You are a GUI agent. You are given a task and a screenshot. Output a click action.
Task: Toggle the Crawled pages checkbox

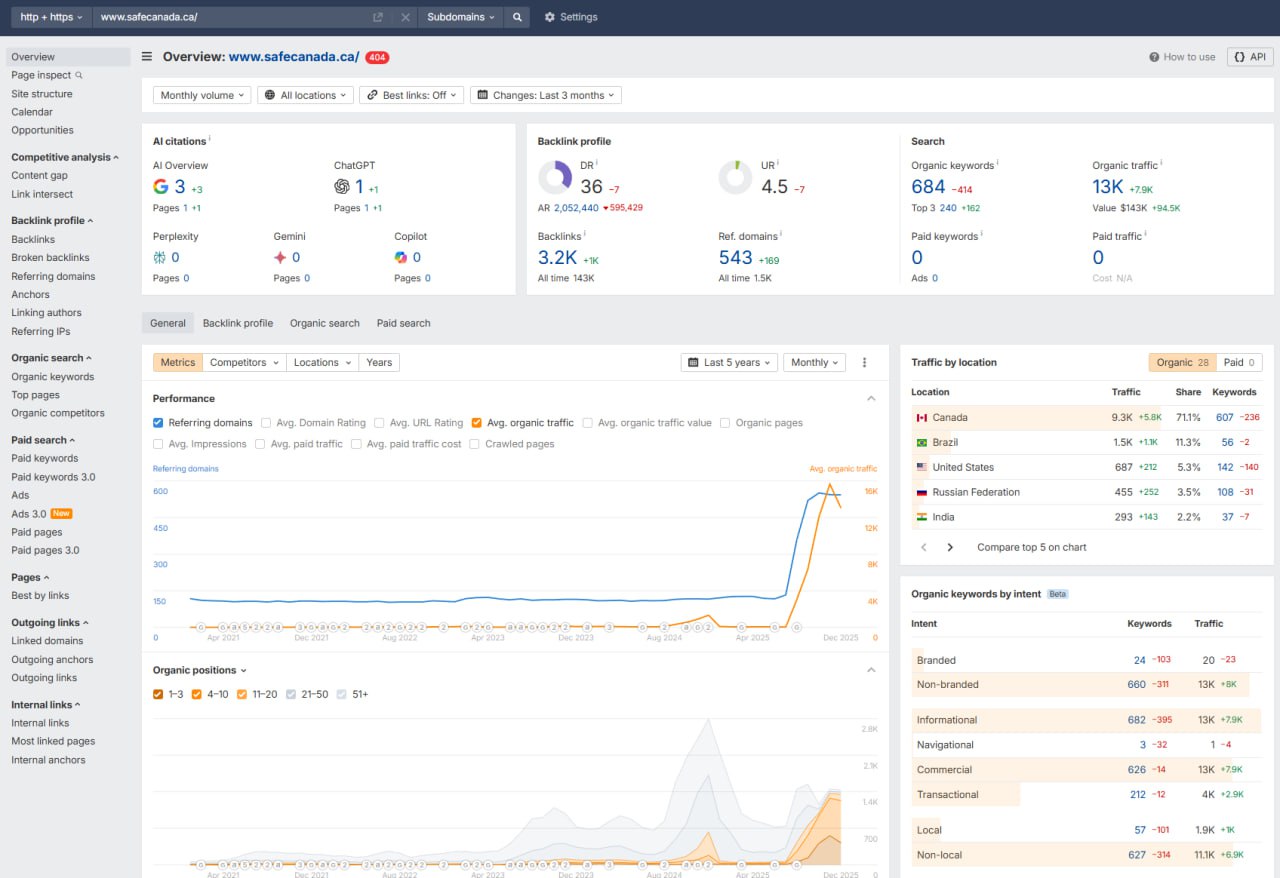[475, 444]
